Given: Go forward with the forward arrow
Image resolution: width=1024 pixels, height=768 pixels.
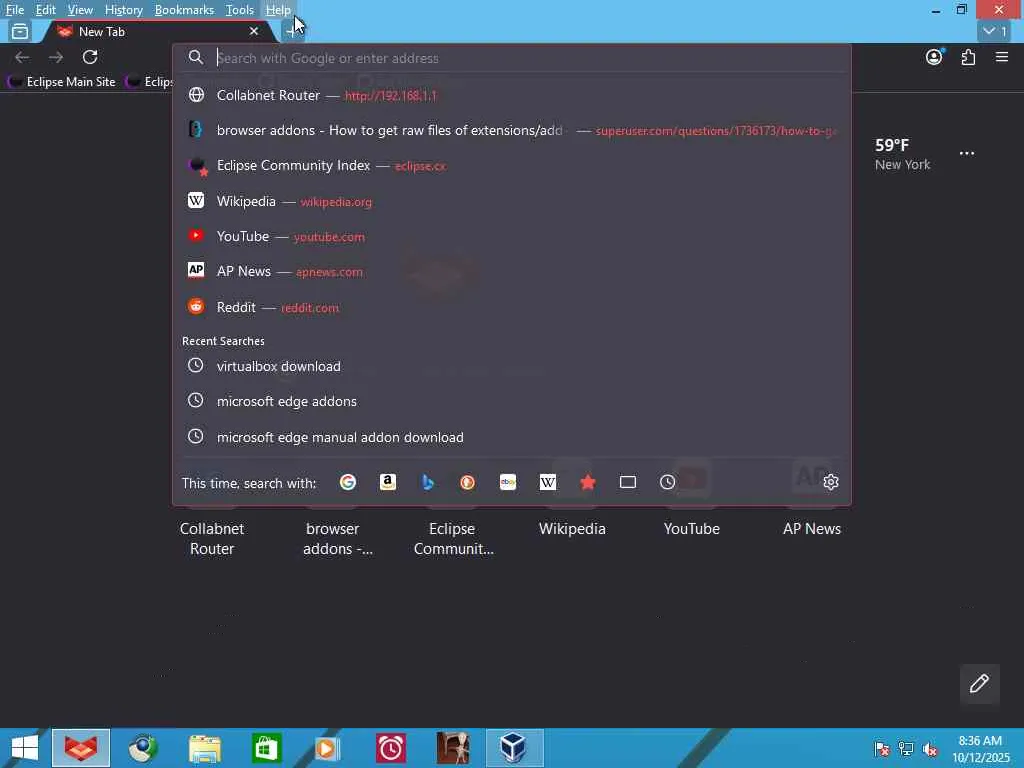Looking at the screenshot, I should click(x=56, y=57).
